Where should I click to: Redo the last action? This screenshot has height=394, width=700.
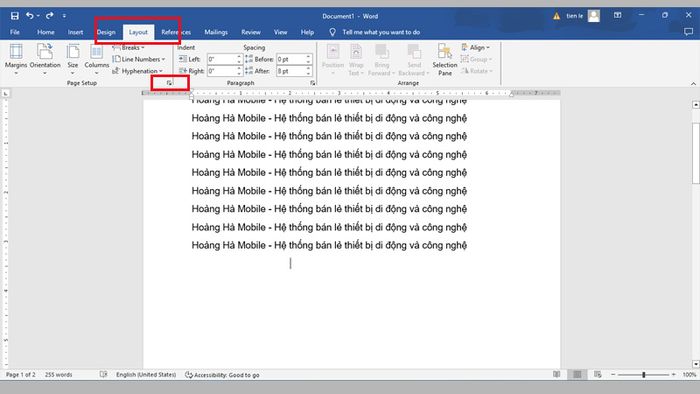click(x=50, y=16)
